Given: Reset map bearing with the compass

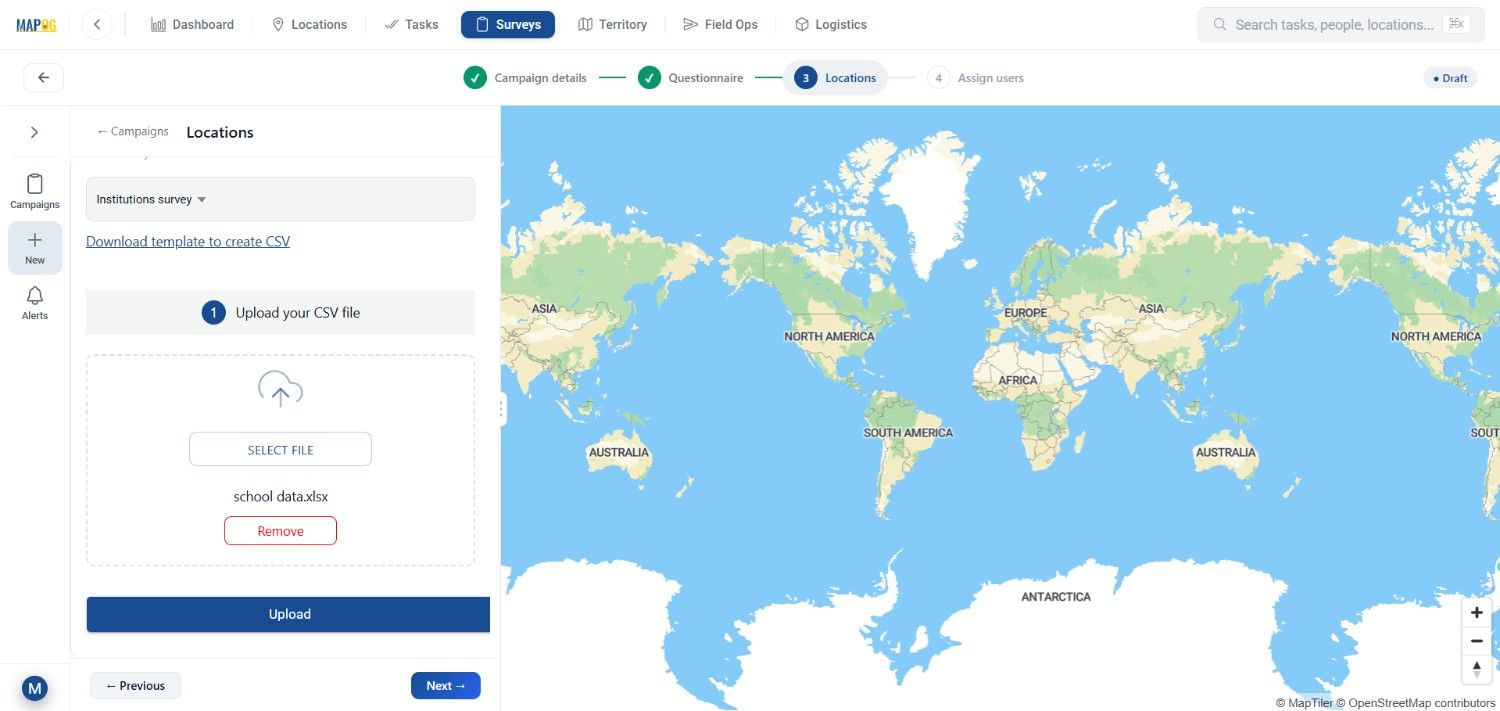Looking at the screenshot, I should coord(1477,670).
